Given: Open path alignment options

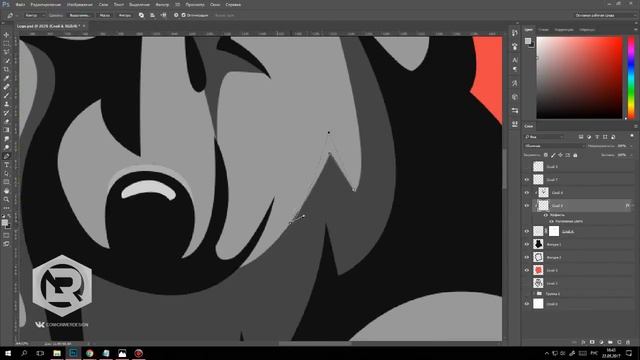Looking at the screenshot, I should (152, 15).
